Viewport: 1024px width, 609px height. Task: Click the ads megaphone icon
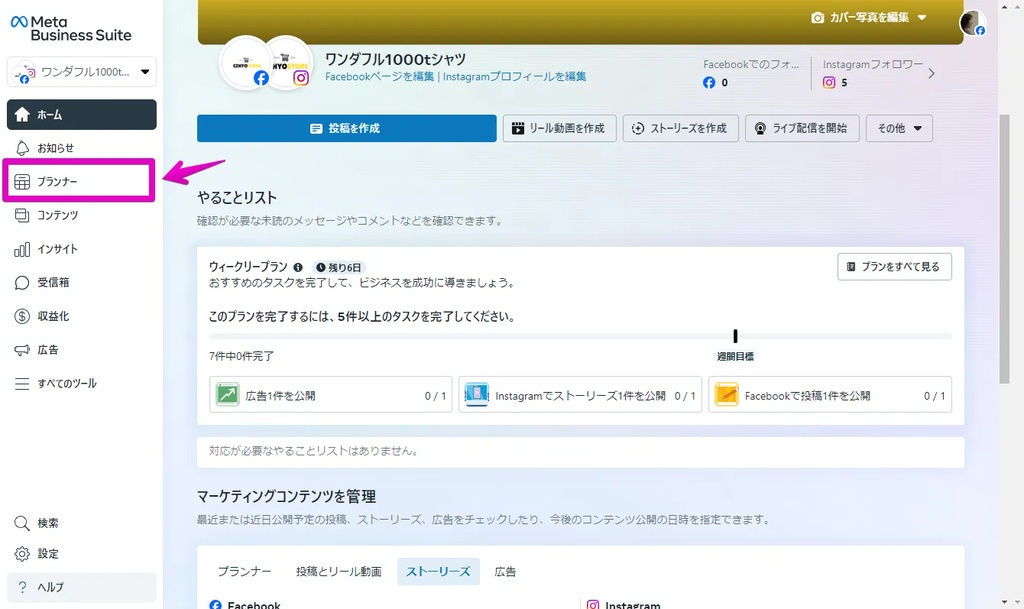(x=22, y=351)
